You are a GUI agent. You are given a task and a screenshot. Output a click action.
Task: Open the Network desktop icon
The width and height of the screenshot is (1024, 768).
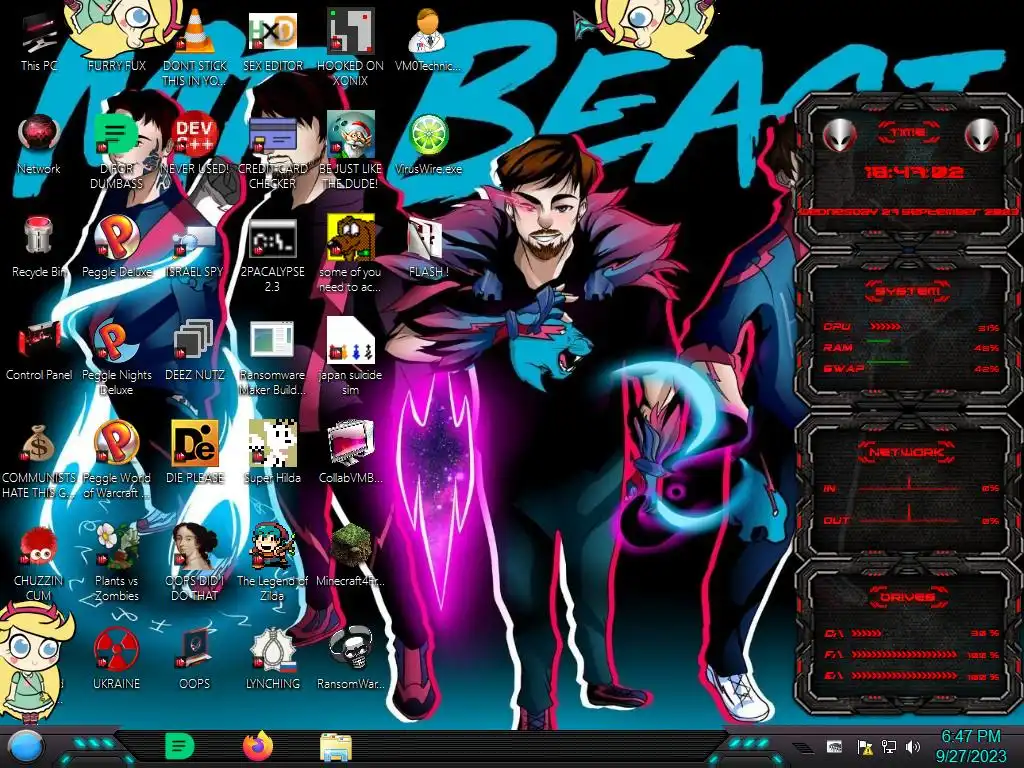pyautogui.click(x=39, y=136)
